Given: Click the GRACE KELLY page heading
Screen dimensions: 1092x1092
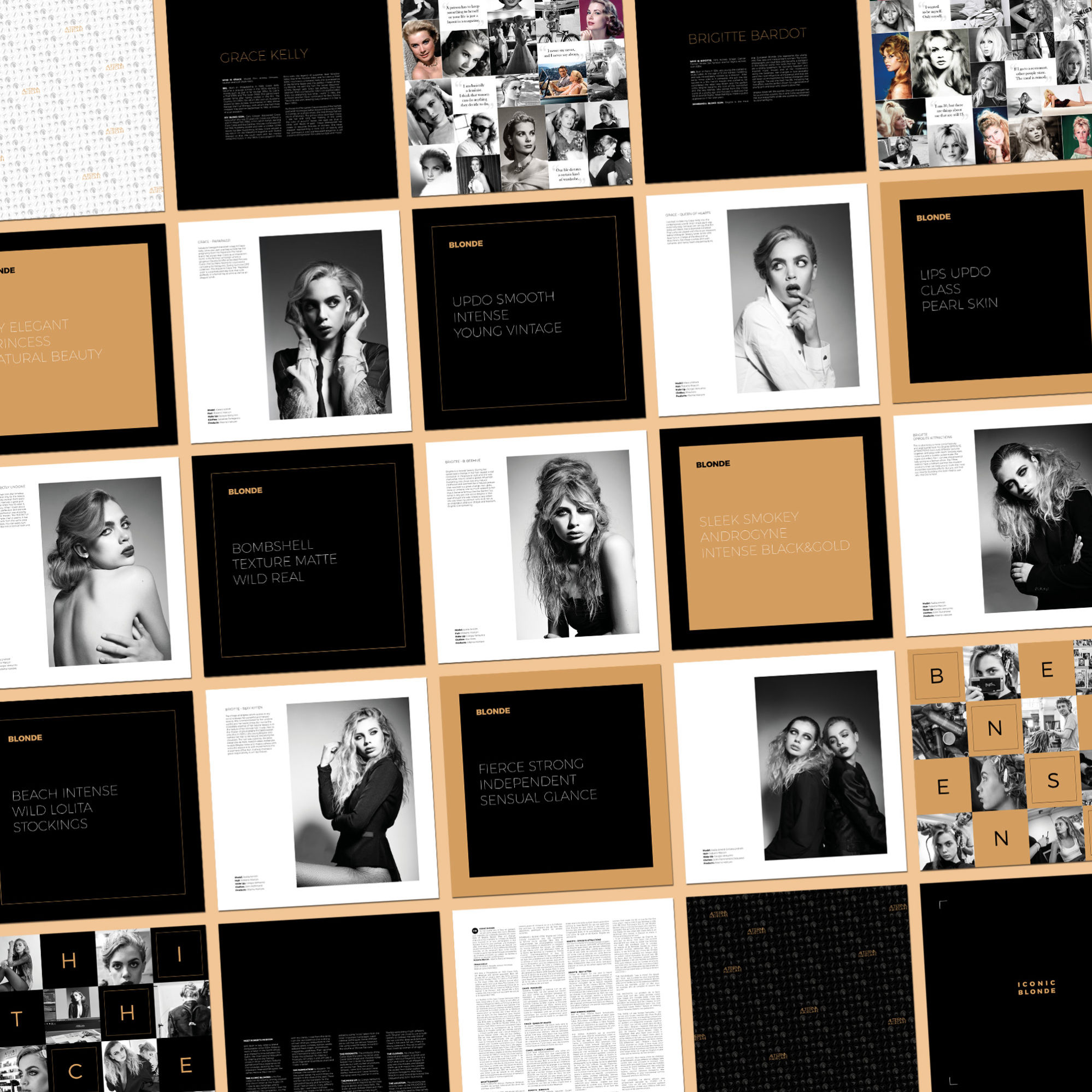Looking at the screenshot, I should (264, 55).
